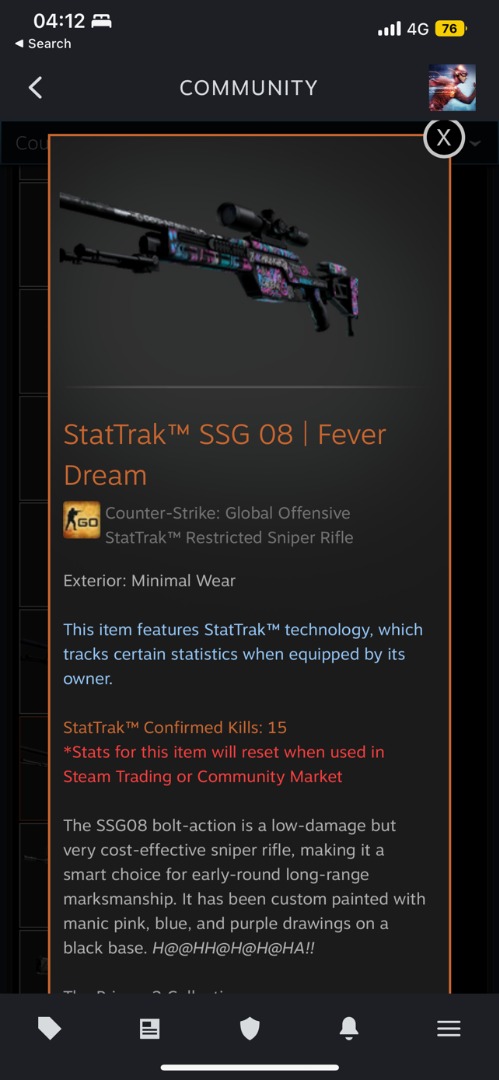Tap the first inventory slot behind the popup

click(34, 233)
